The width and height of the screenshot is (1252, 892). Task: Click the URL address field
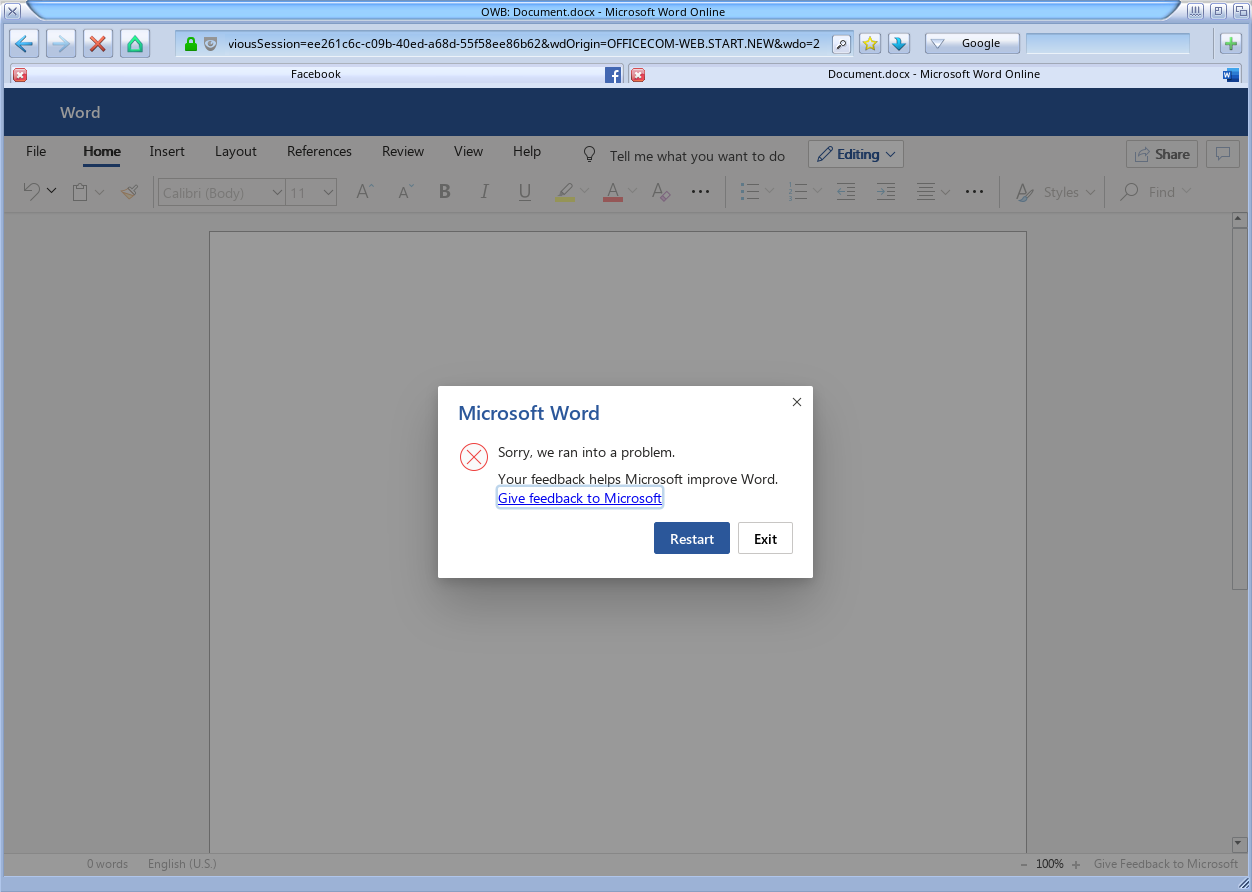pos(523,44)
